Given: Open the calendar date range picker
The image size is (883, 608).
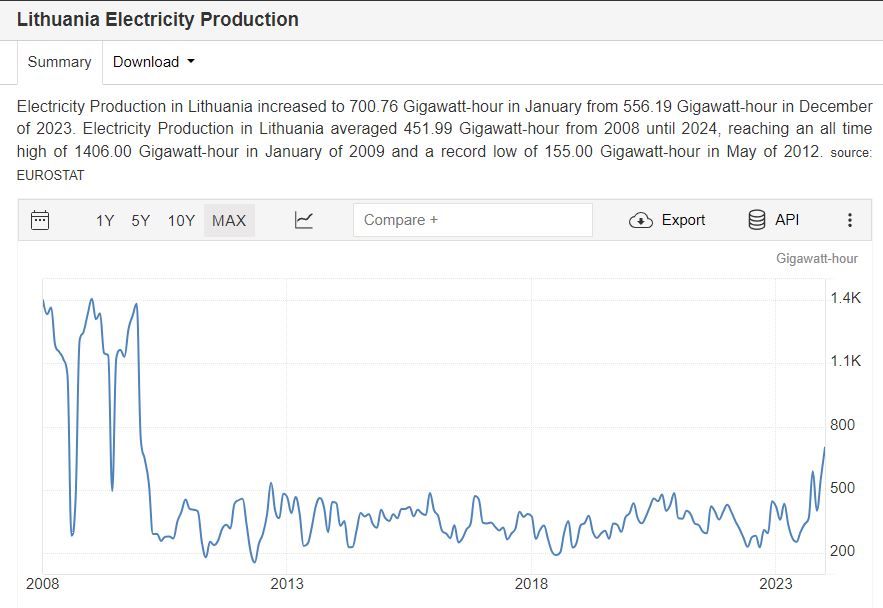Looking at the screenshot, I should (x=40, y=220).
